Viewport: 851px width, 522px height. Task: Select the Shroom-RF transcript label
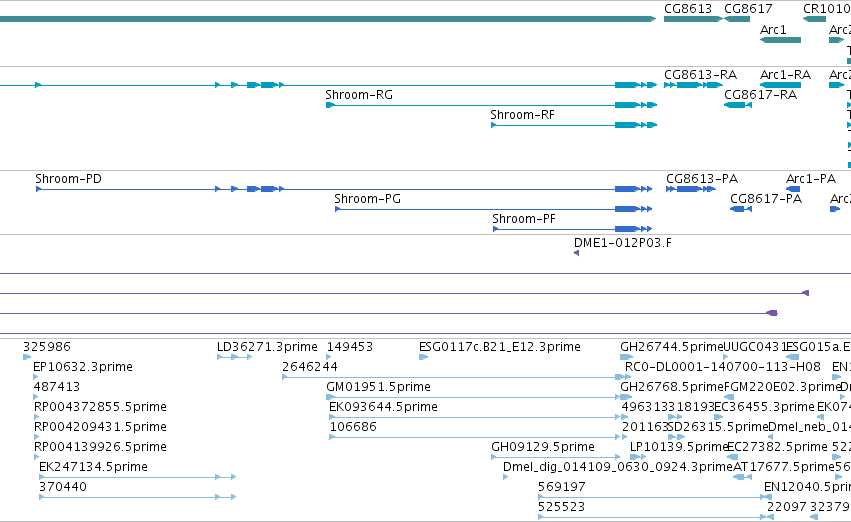pos(522,114)
